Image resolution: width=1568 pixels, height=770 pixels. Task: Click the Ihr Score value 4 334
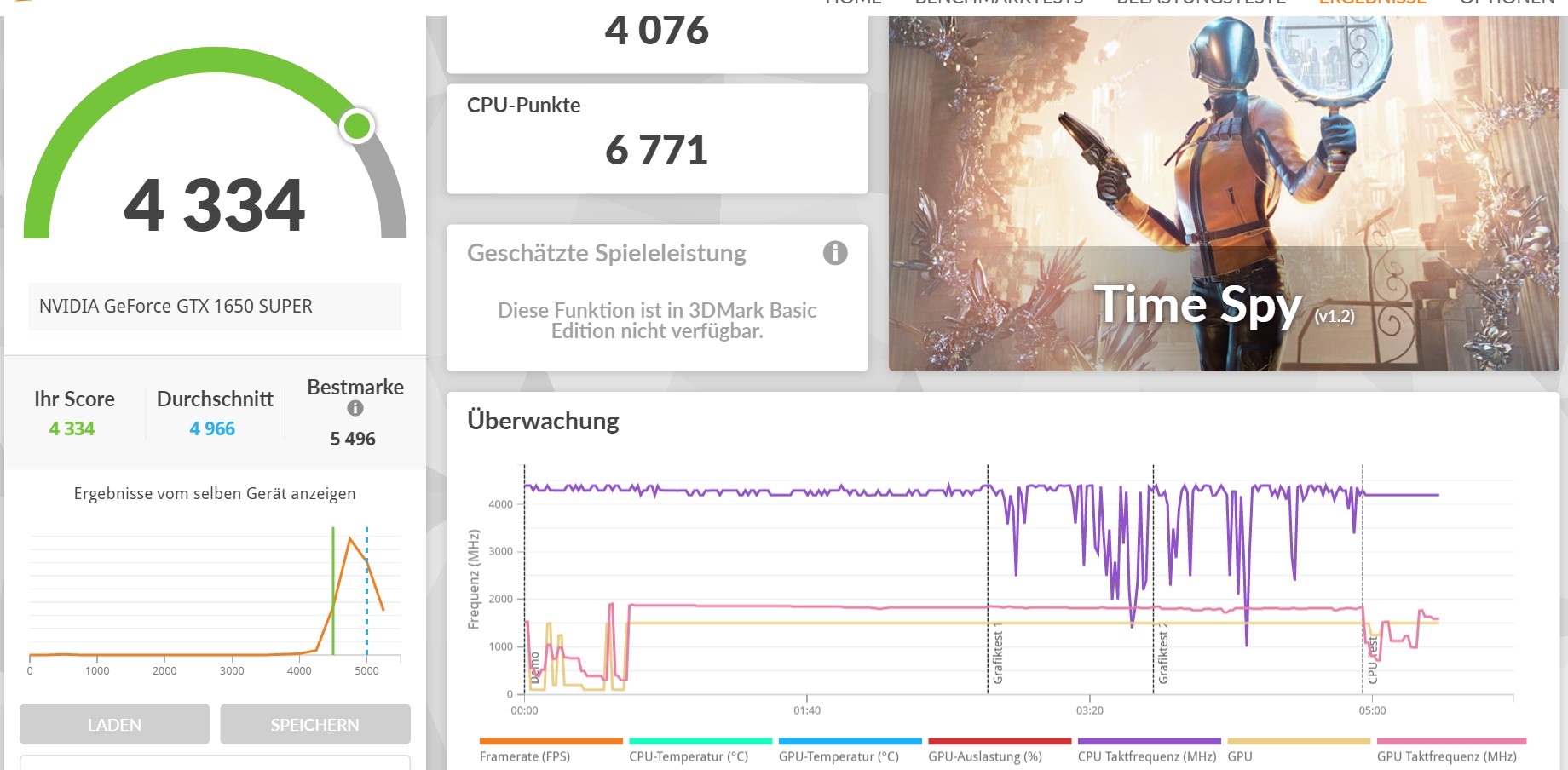coord(72,428)
